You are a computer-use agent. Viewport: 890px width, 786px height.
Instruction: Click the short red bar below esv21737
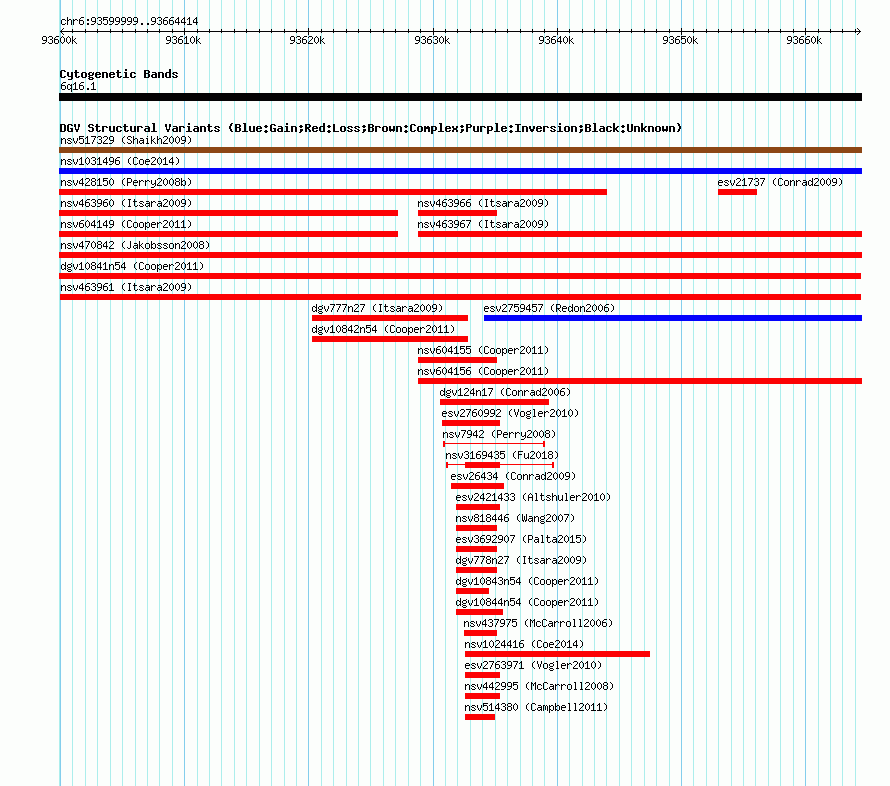pyautogui.click(x=737, y=192)
